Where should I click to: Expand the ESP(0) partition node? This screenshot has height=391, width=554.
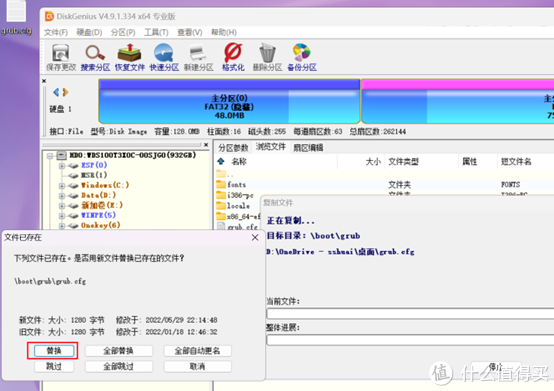tap(62, 165)
